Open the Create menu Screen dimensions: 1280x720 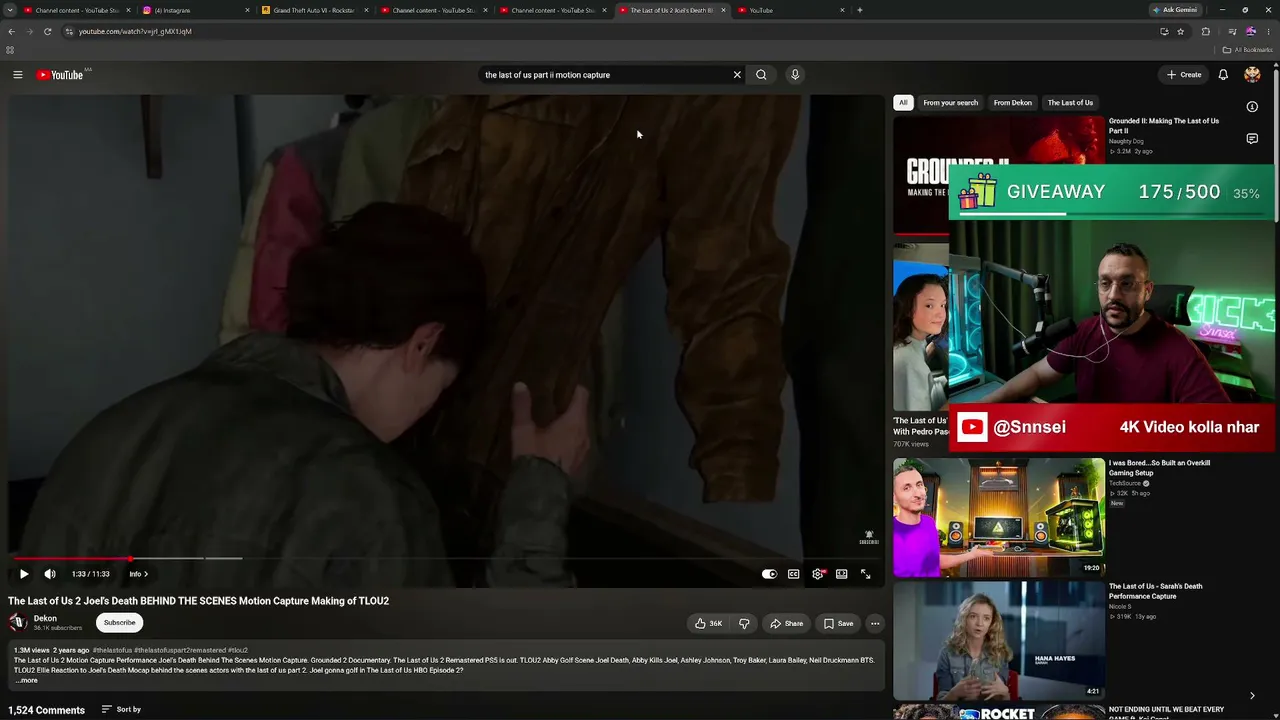(1184, 75)
